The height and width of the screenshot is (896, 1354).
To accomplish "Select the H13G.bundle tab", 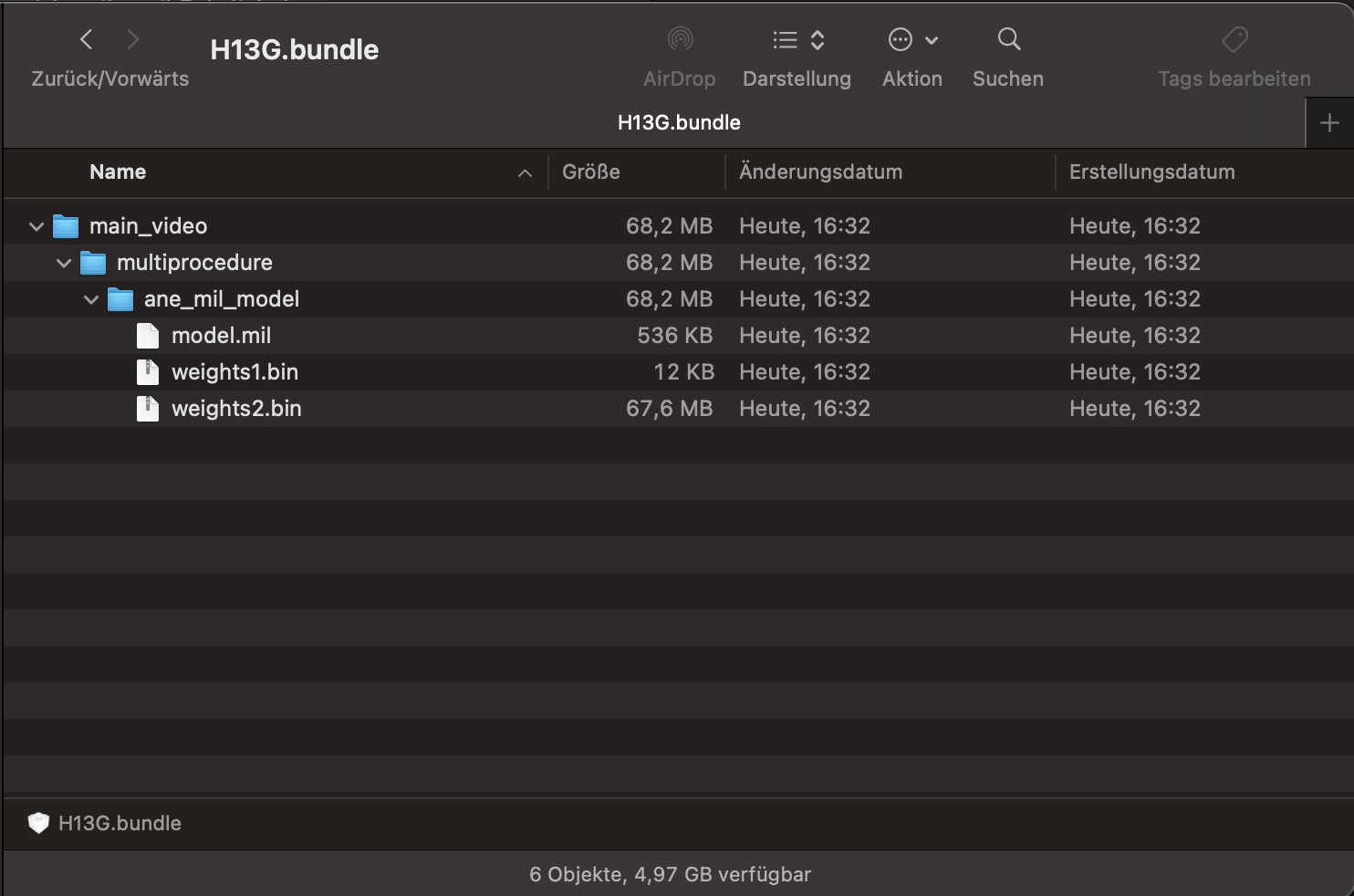I will tap(679, 122).
